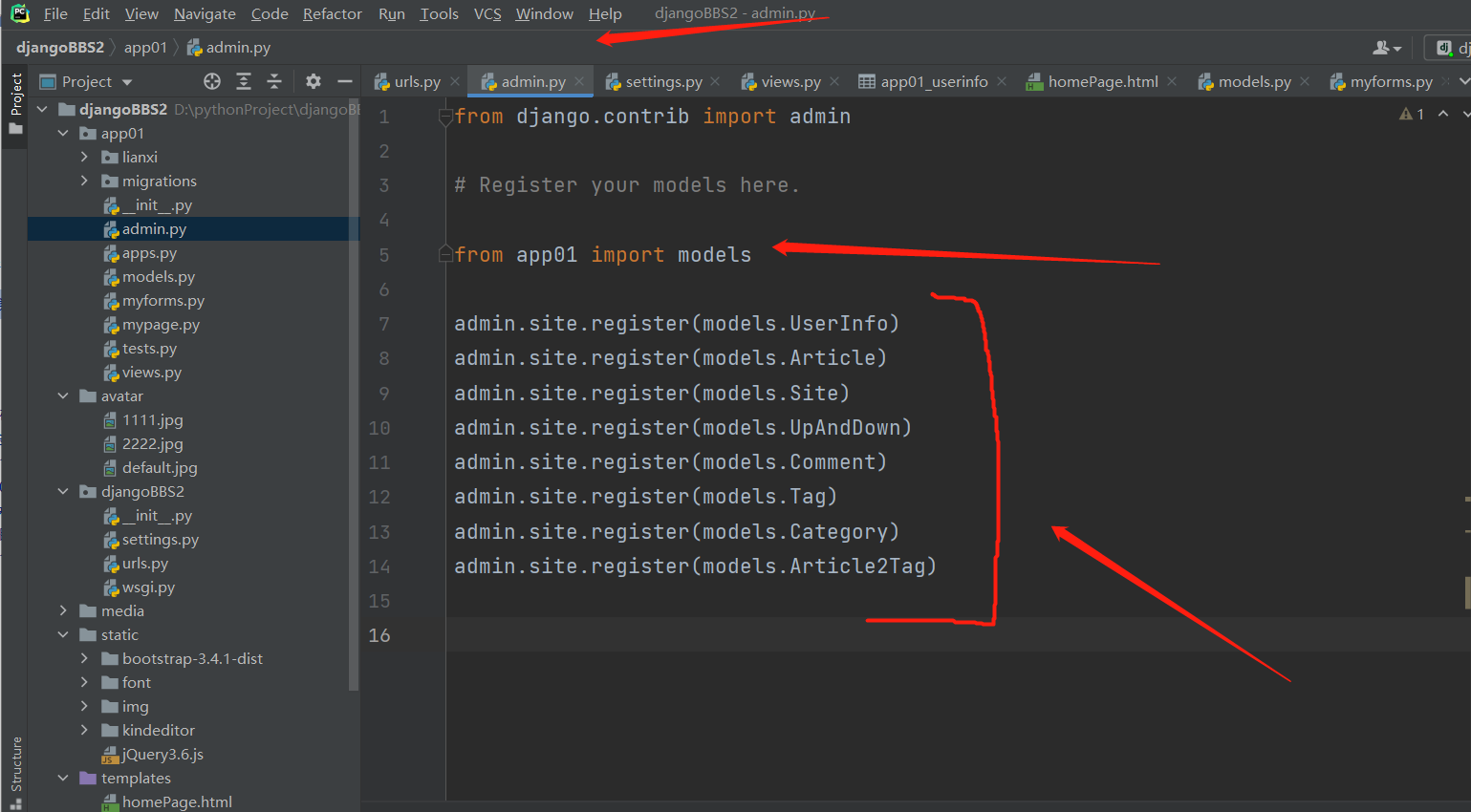Expand the bootstrap-3.4.1-dist folder
Image resolution: width=1471 pixels, height=812 pixels.
pyautogui.click(x=84, y=658)
